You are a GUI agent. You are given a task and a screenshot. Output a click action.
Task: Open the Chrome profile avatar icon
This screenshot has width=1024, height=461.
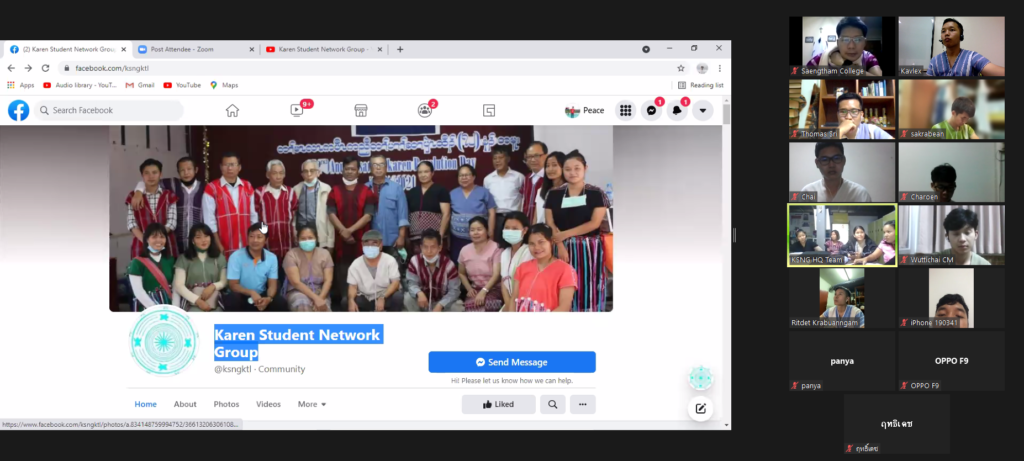coord(702,68)
